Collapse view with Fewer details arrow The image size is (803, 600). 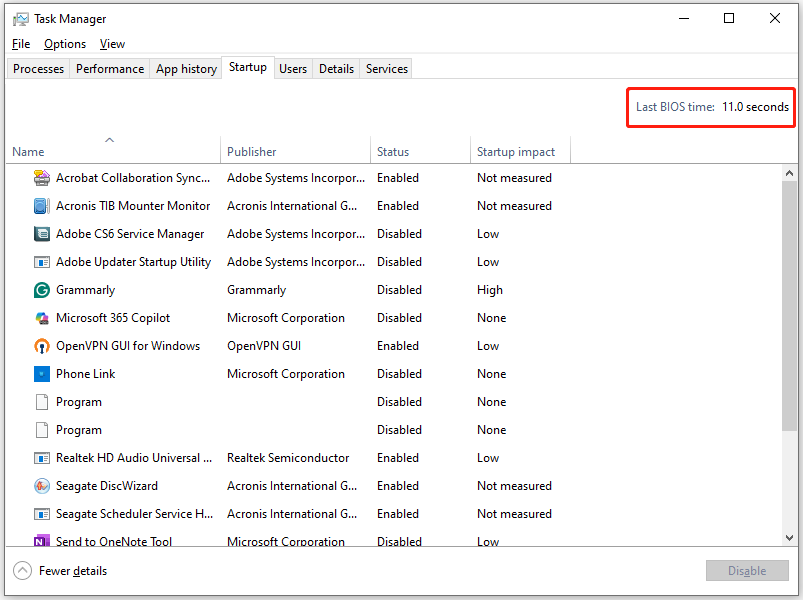pos(22,571)
